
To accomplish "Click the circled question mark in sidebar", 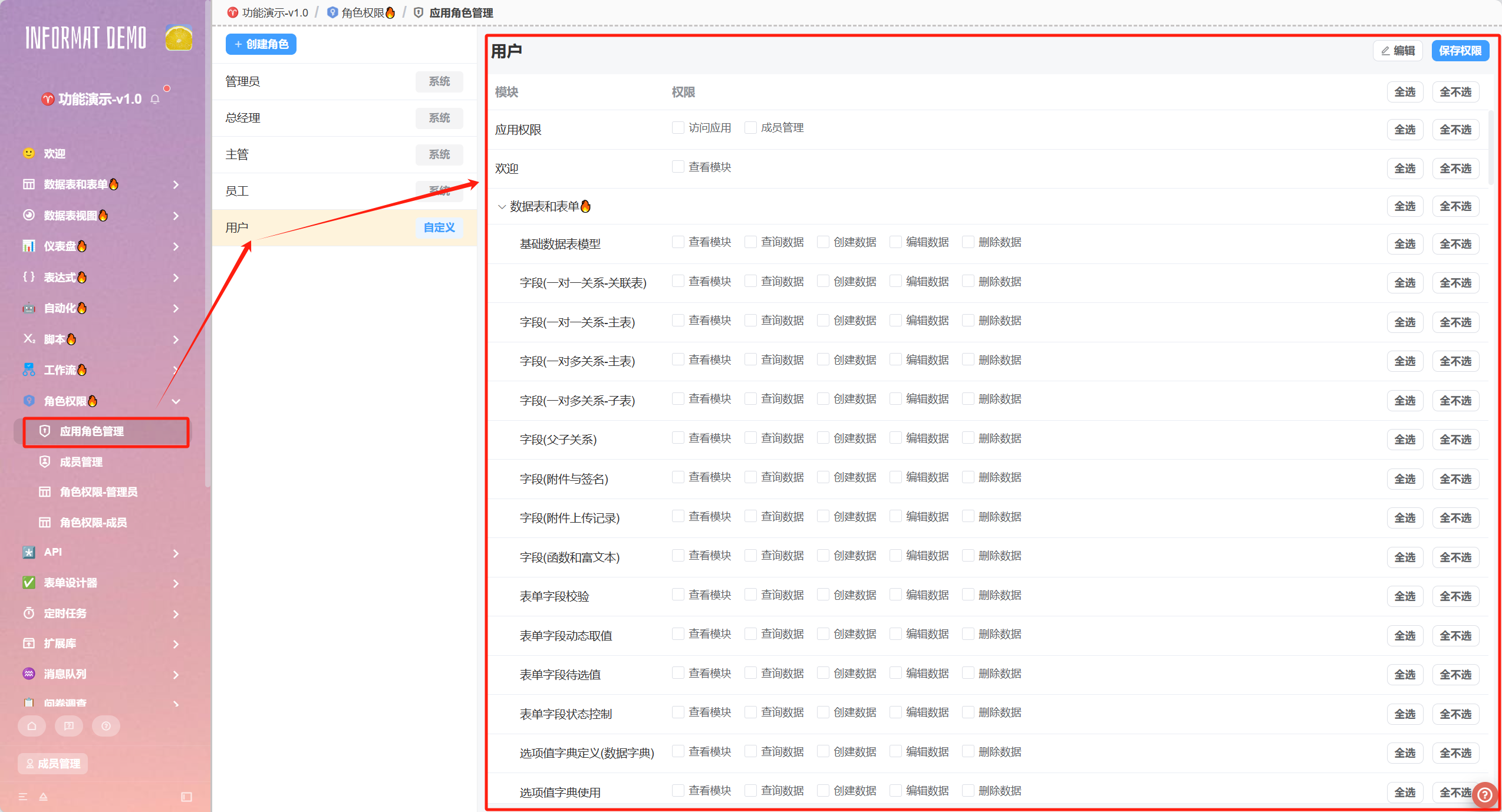I will pyautogui.click(x=106, y=726).
